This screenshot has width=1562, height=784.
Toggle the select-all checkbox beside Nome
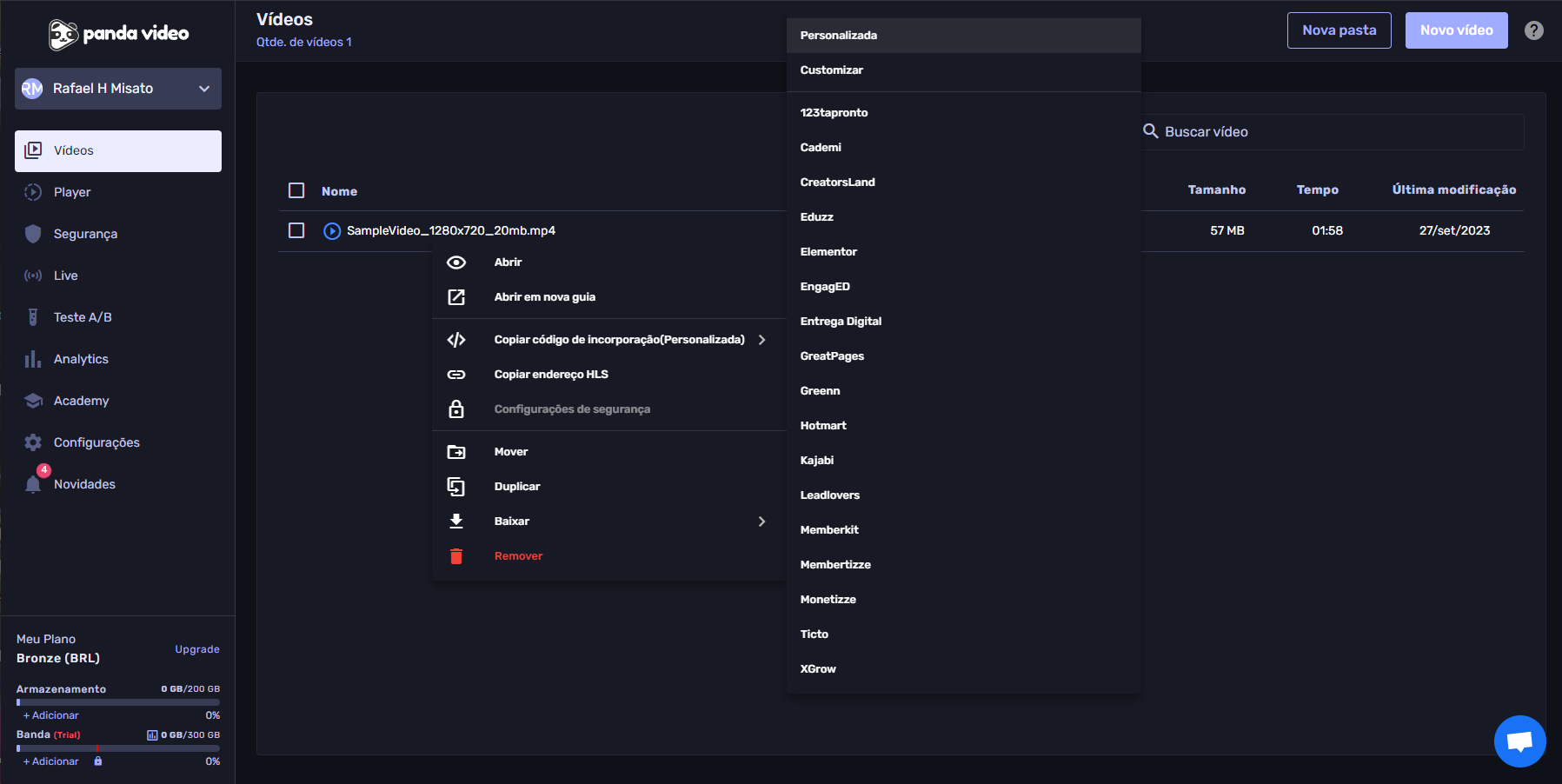(x=296, y=190)
